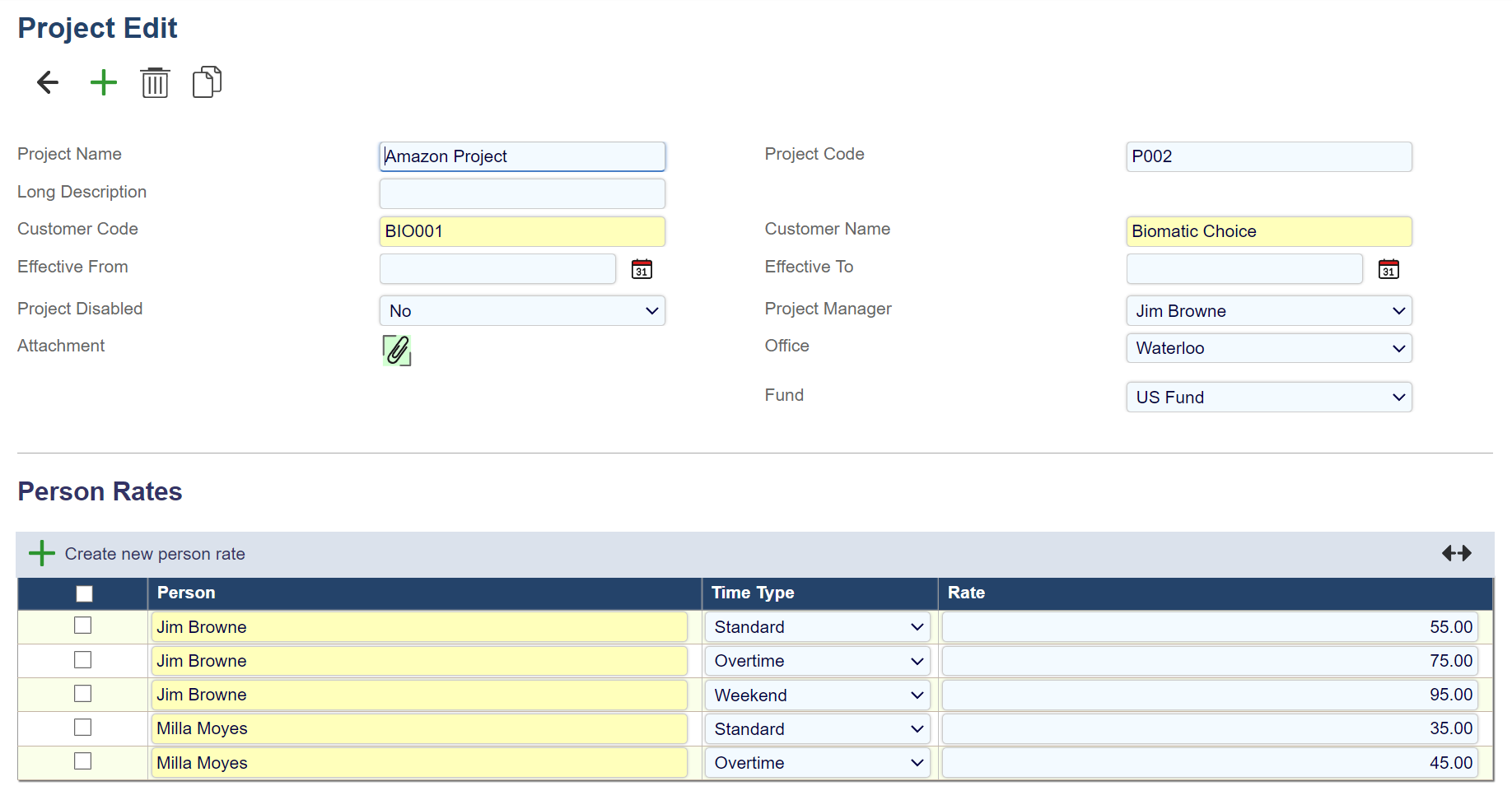Check the Jim Browne Standard row checkbox

83,626
